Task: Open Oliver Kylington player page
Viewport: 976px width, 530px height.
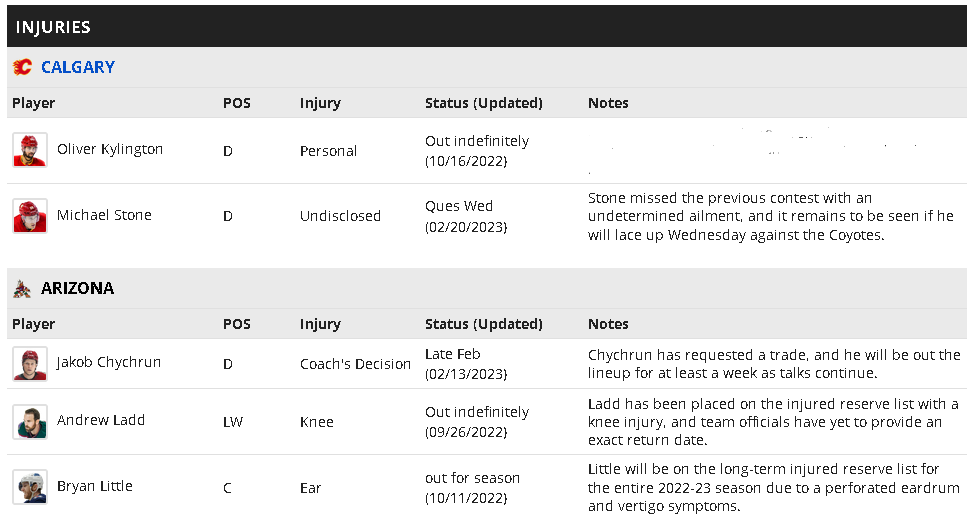Action: pyautogui.click(x=110, y=149)
